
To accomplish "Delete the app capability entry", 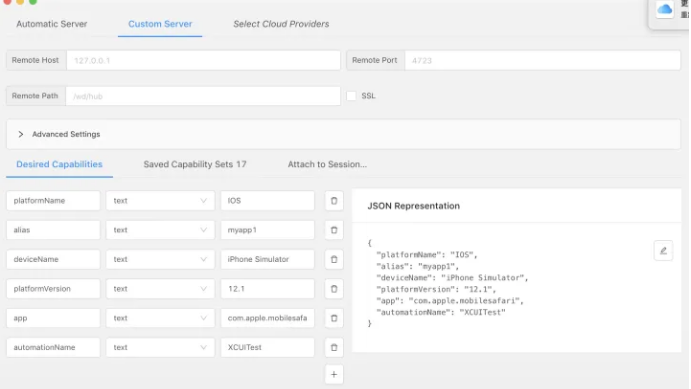I will tap(334, 318).
